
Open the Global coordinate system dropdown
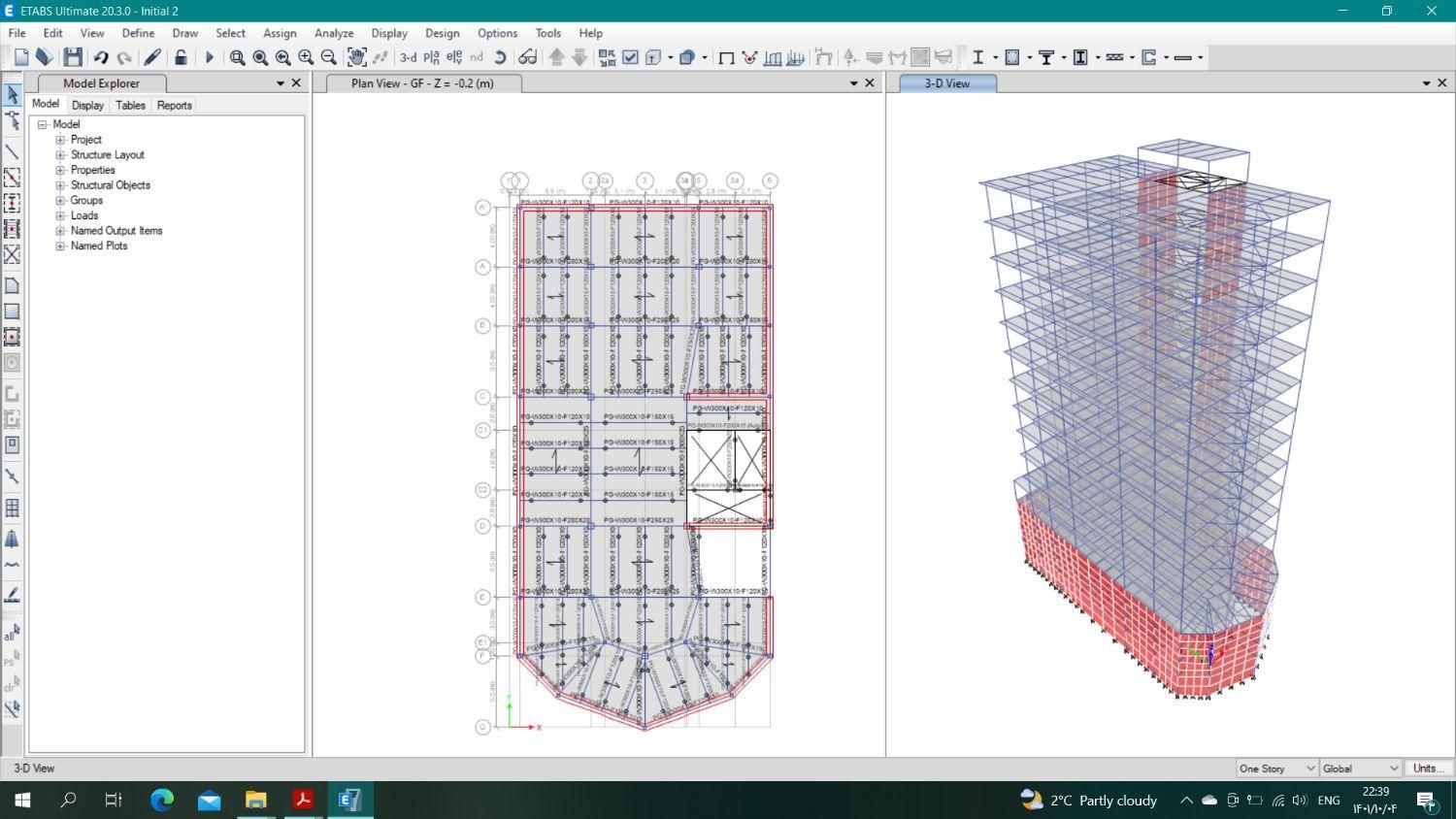(x=1360, y=769)
